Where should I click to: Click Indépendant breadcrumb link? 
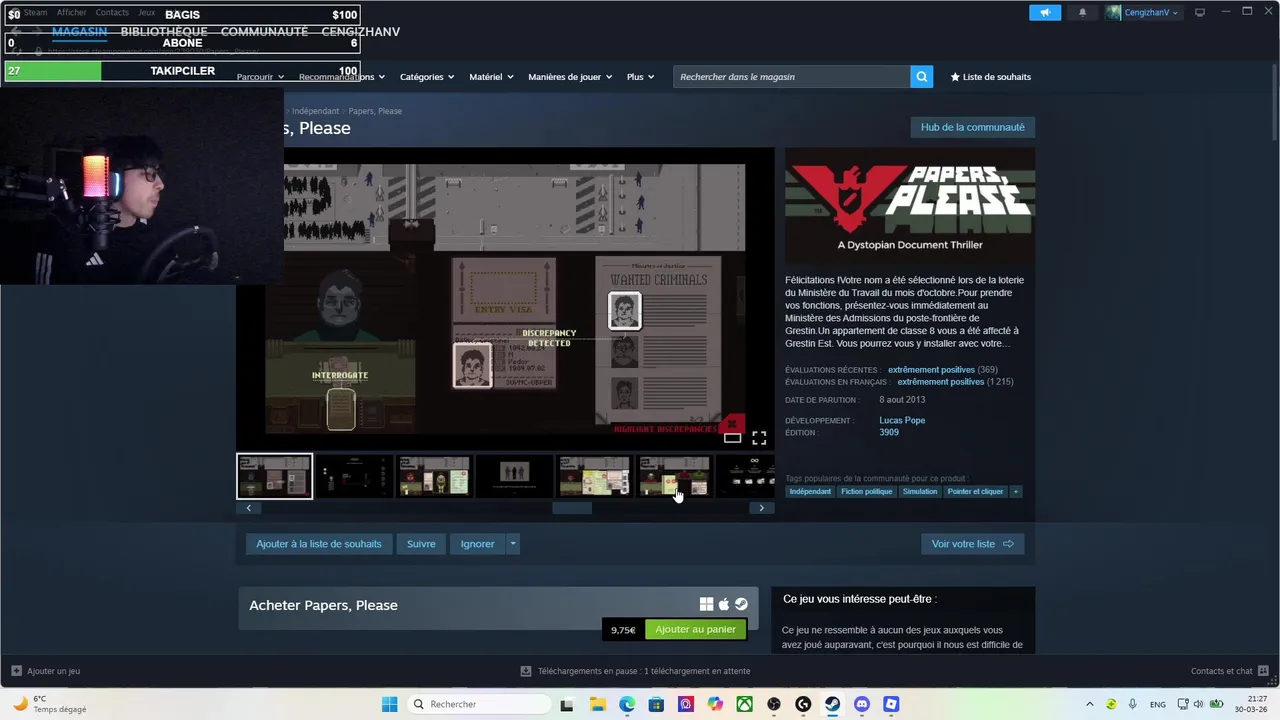coord(315,111)
